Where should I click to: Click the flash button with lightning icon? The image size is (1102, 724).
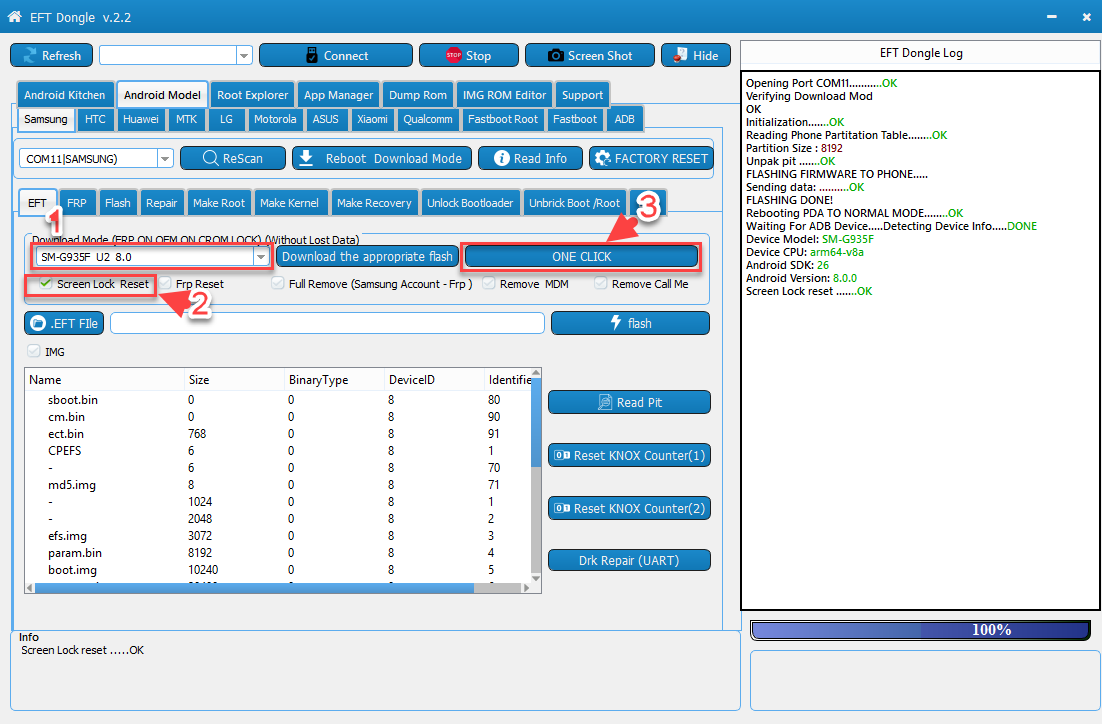pos(630,323)
